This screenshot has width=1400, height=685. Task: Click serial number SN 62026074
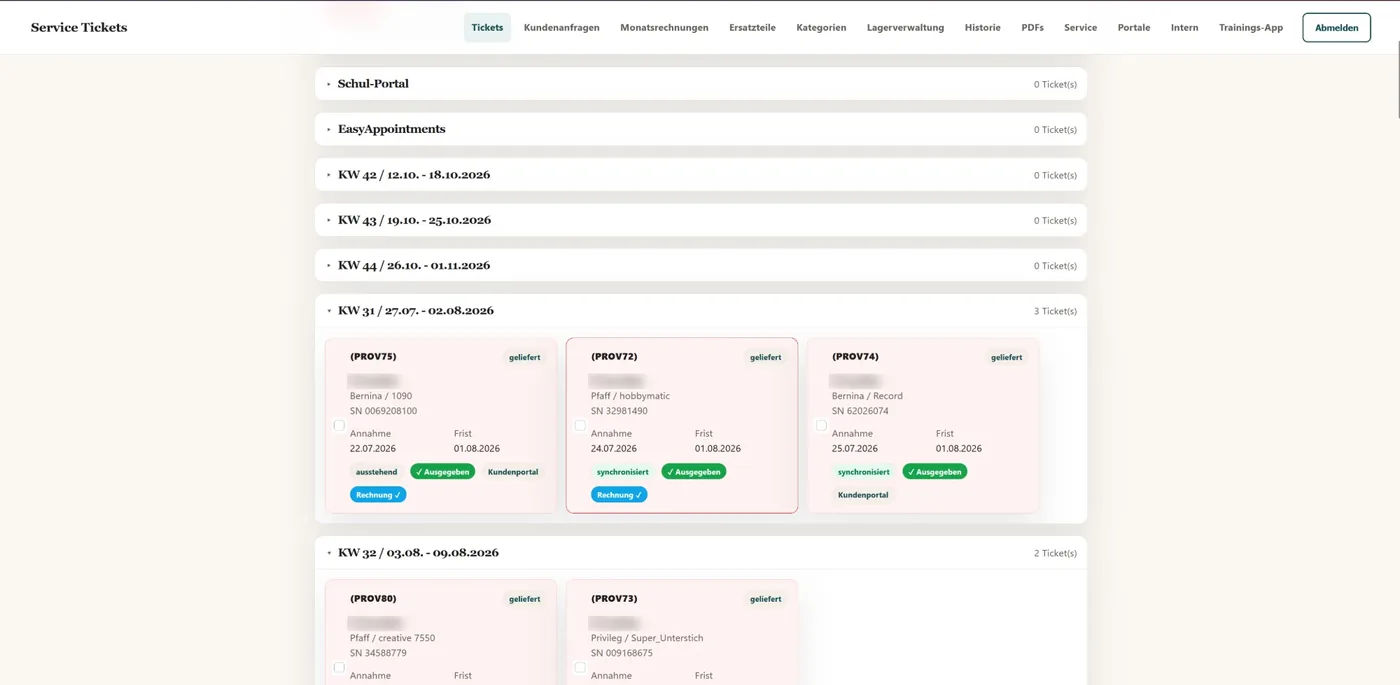pyautogui.click(x=860, y=411)
